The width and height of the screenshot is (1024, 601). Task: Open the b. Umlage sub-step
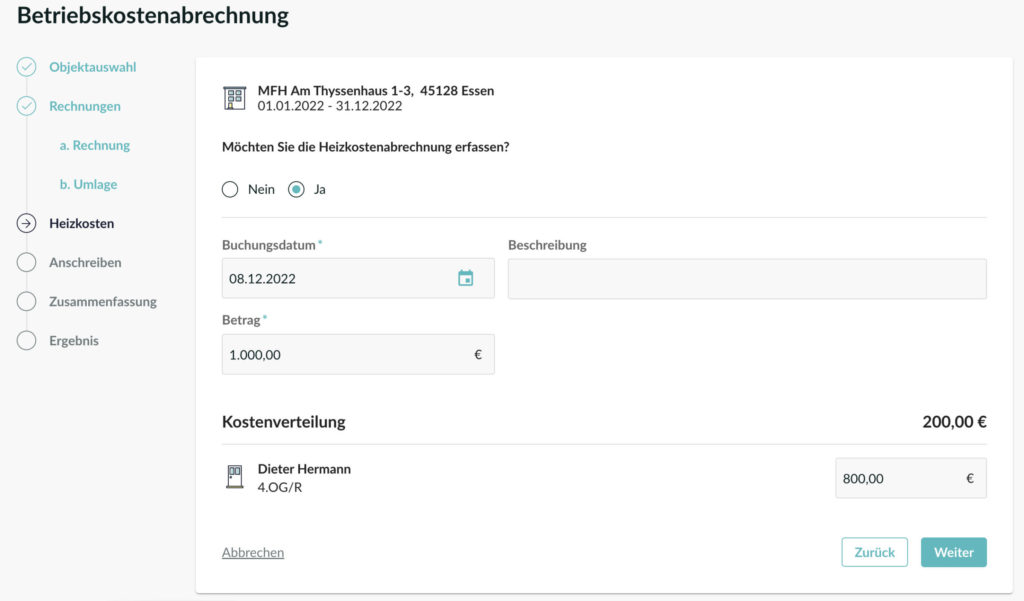coord(88,185)
